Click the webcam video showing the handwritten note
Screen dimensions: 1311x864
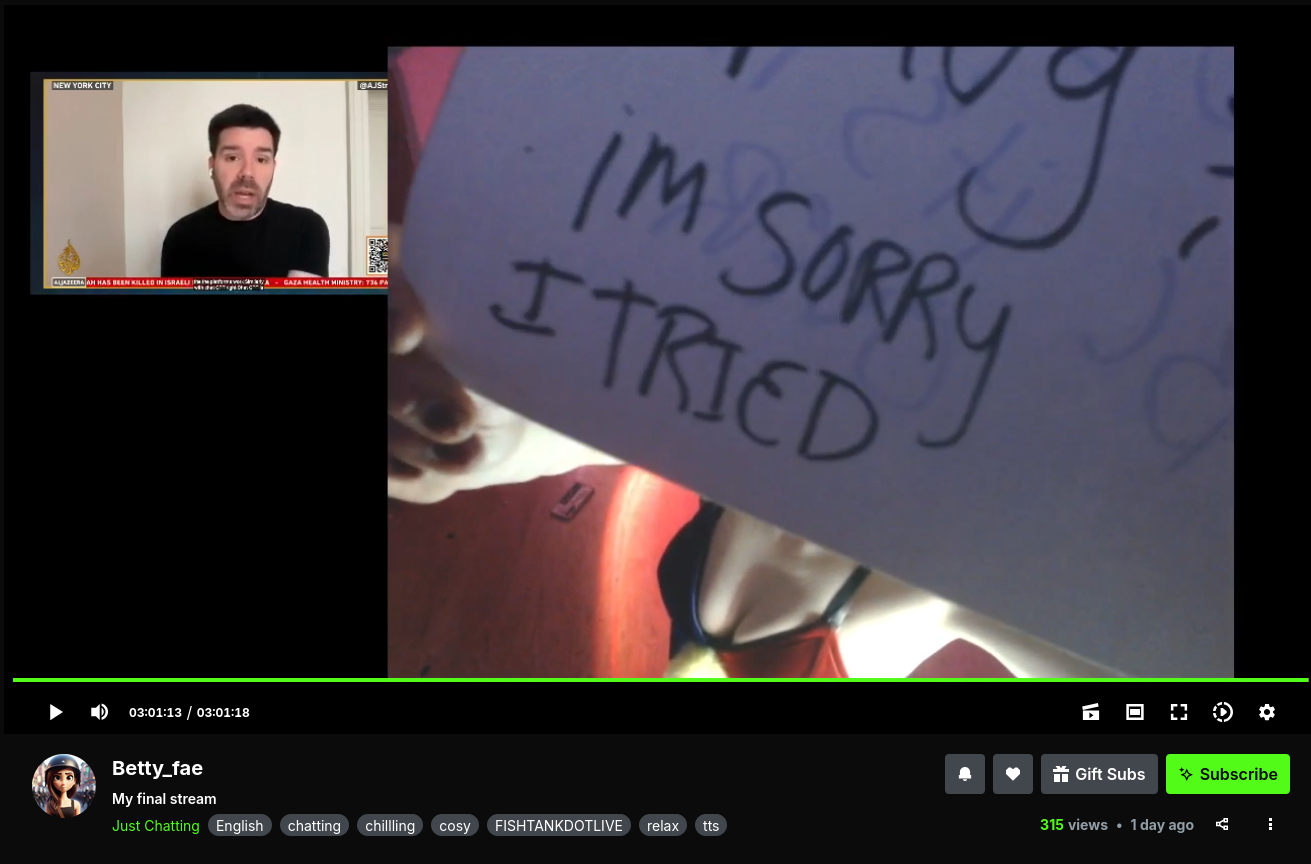810,362
